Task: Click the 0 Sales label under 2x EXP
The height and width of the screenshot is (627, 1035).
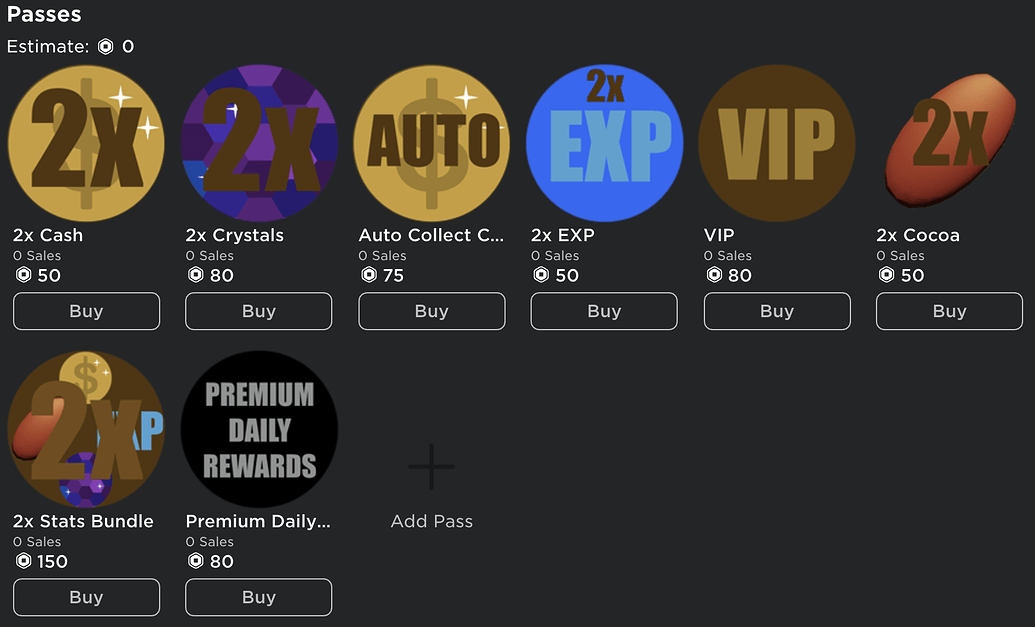Action: [x=555, y=255]
